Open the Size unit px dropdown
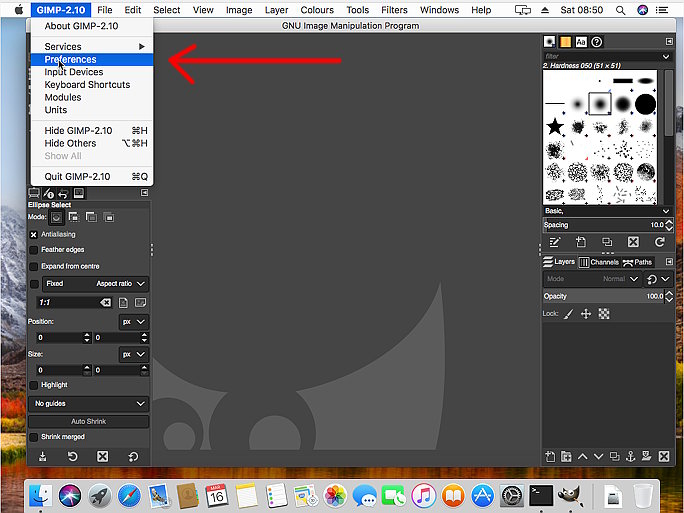 click(133, 355)
